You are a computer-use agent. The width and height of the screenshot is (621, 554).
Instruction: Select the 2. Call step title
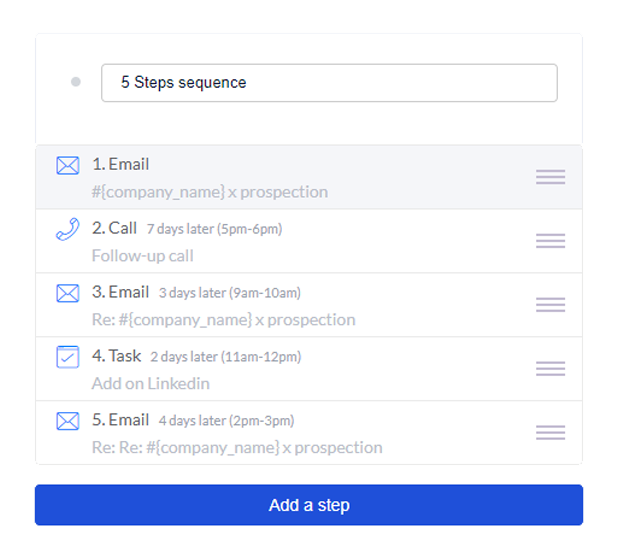[114, 228]
